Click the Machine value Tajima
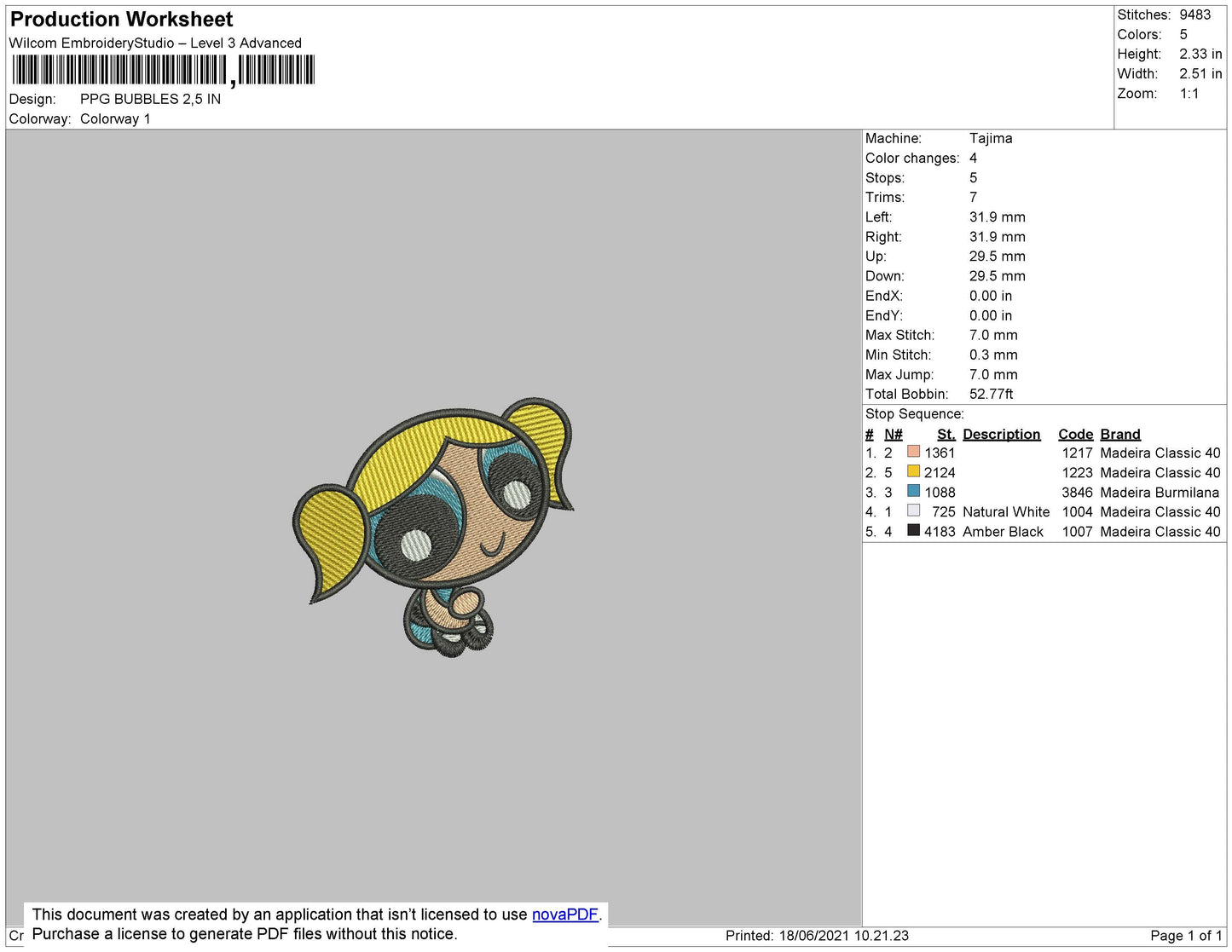The width and height of the screenshot is (1232, 952). tap(991, 139)
